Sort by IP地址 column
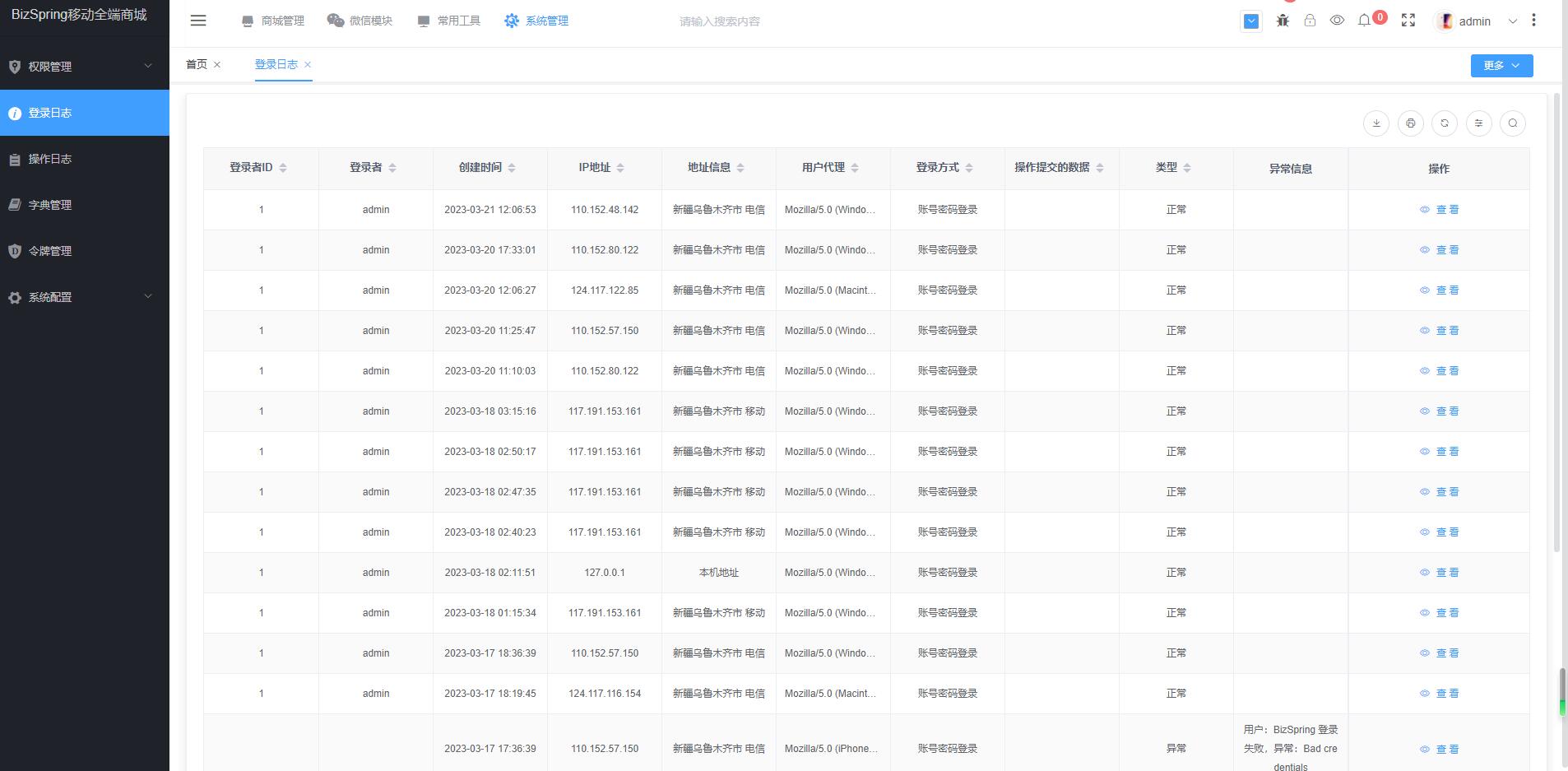This screenshot has width=1568, height=771. pyautogui.click(x=620, y=168)
